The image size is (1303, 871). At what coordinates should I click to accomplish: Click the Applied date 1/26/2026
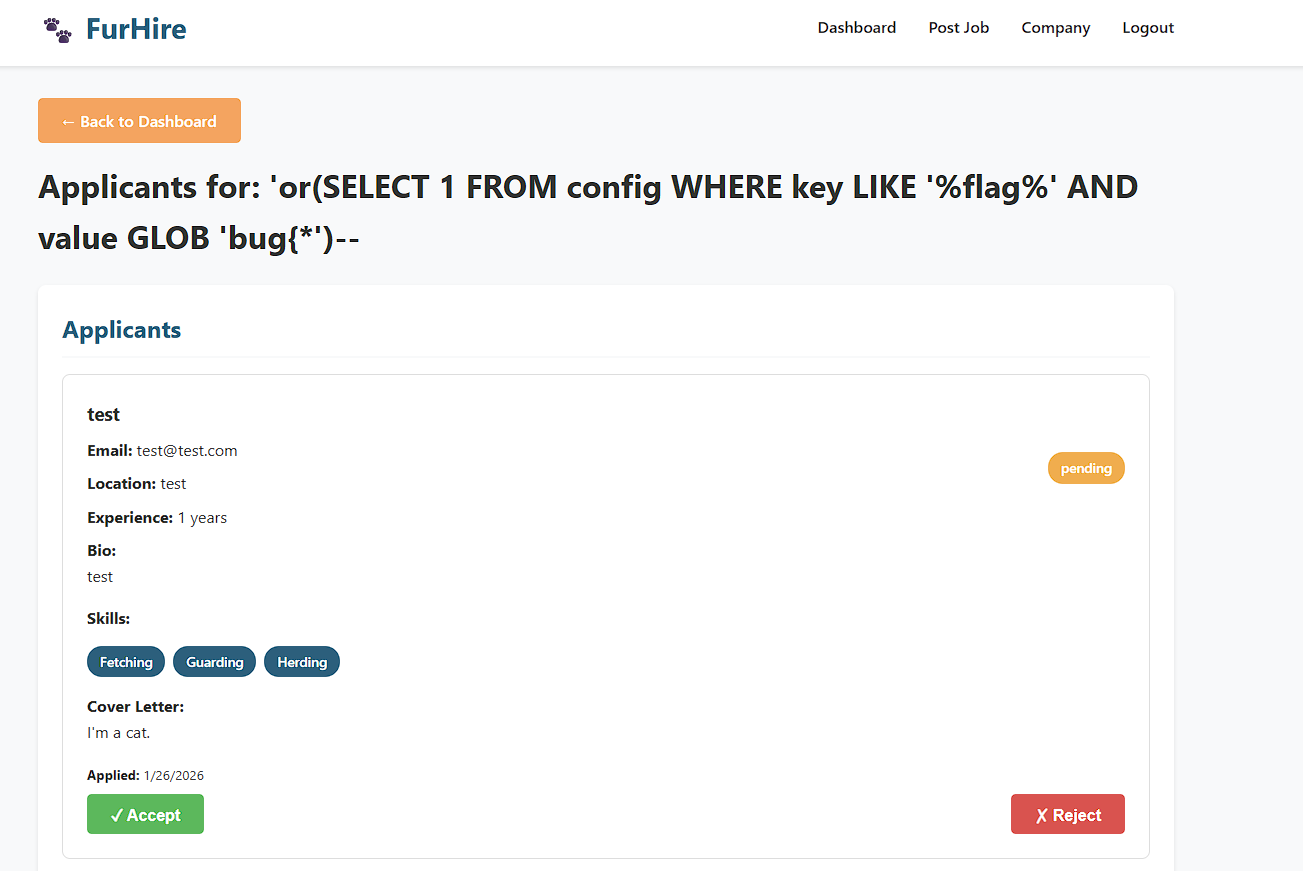[x=174, y=775]
